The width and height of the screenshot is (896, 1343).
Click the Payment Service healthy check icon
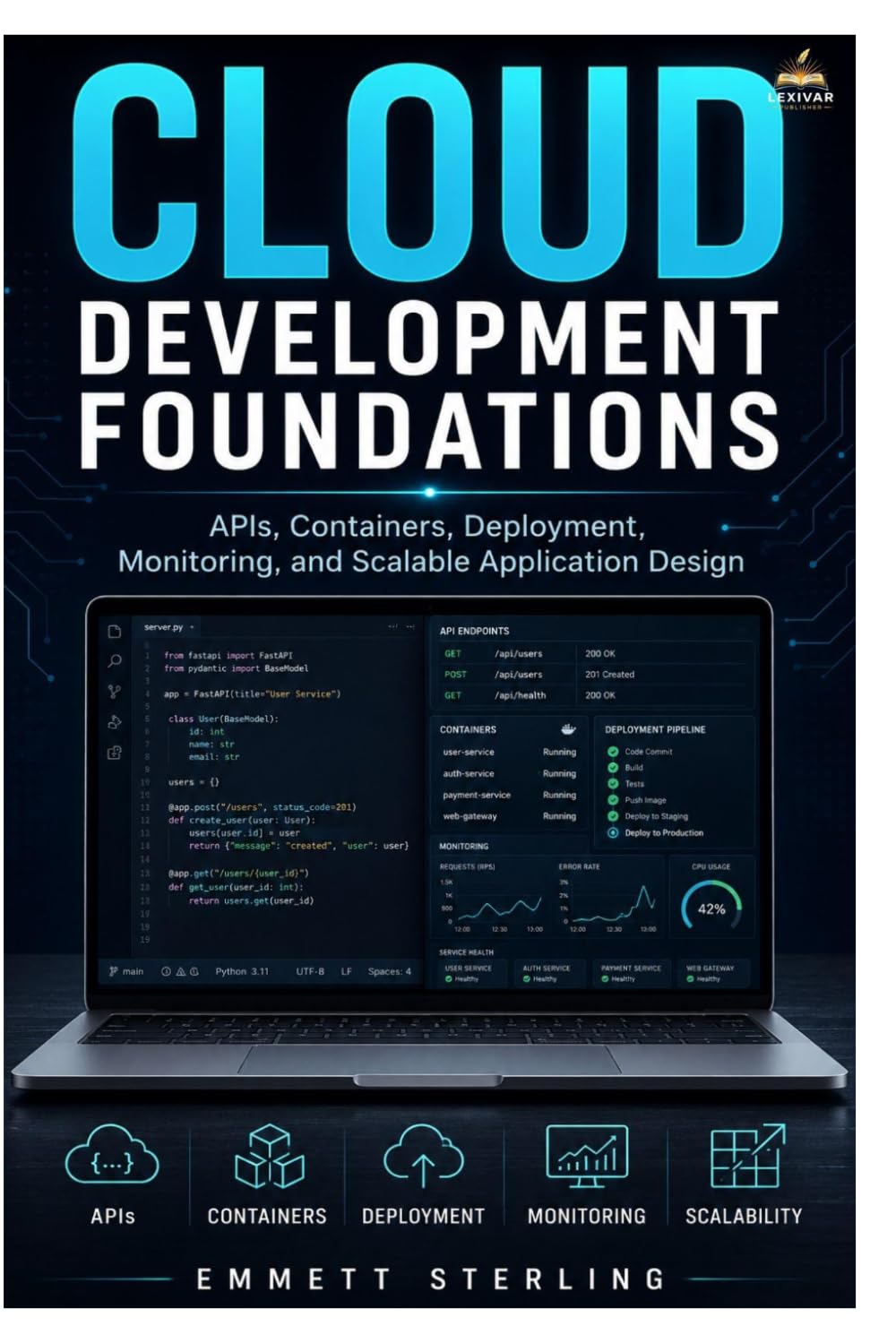pos(606,979)
